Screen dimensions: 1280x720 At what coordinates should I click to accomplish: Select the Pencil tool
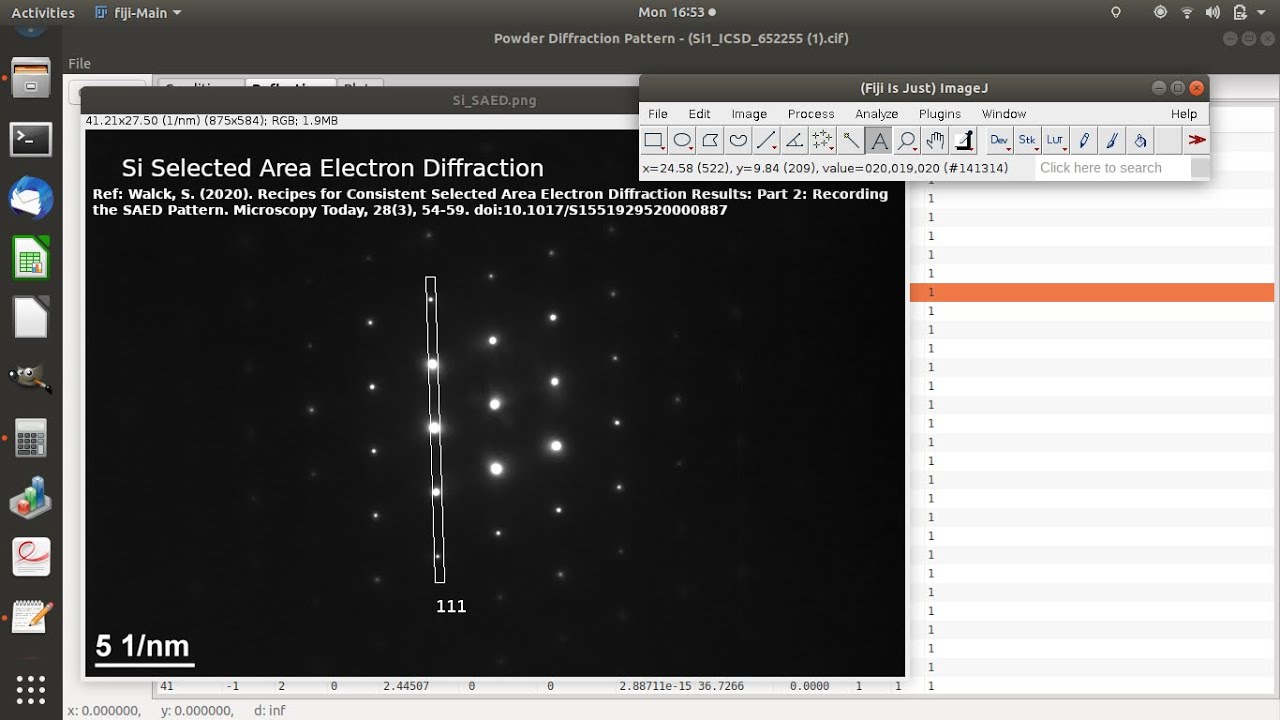coord(1084,141)
